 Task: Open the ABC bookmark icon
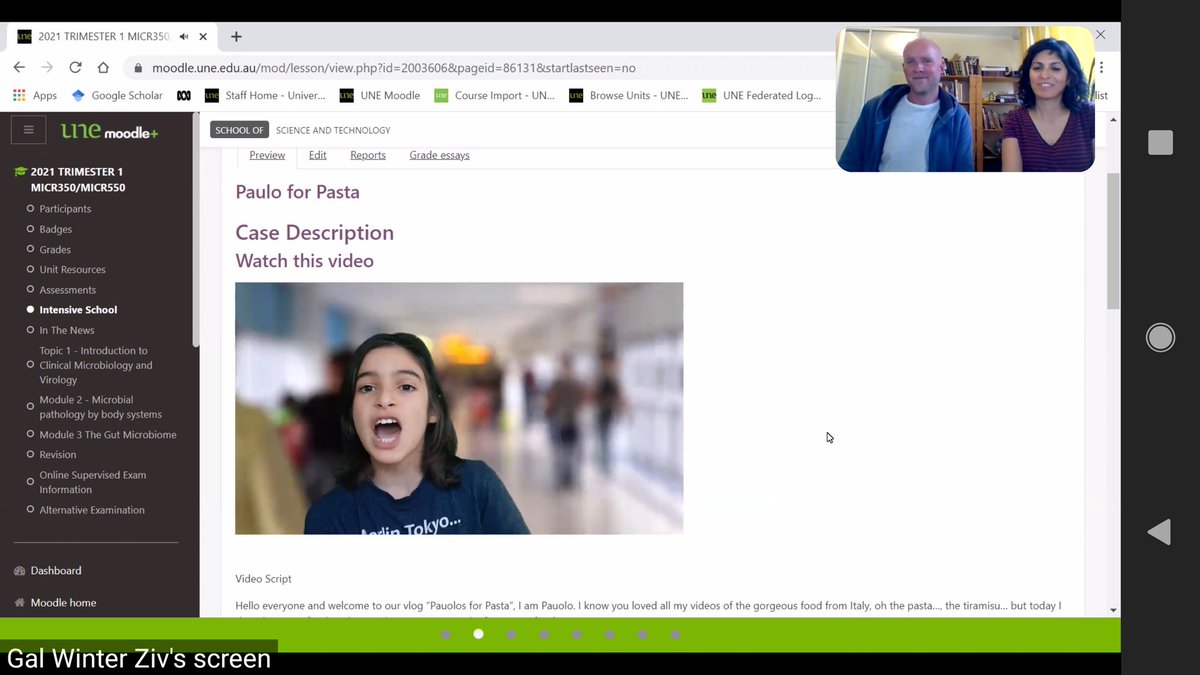coord(184,96)
